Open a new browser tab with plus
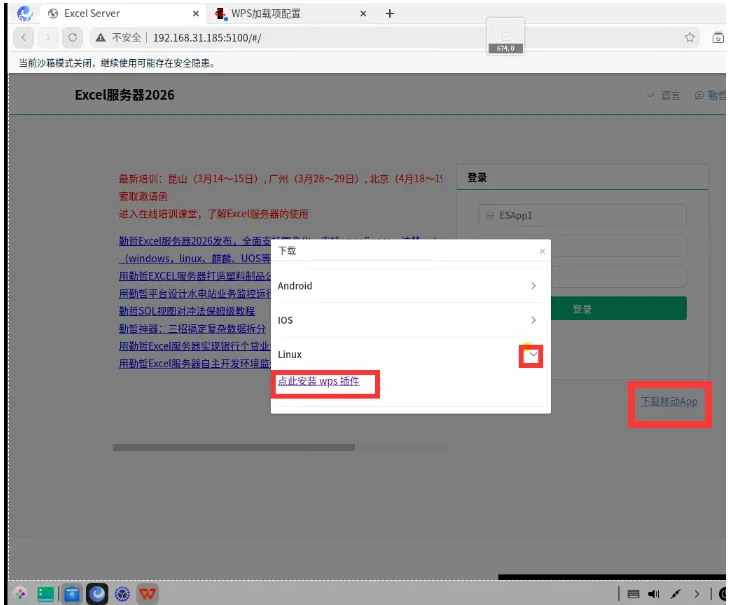 (x=390, y=13)
